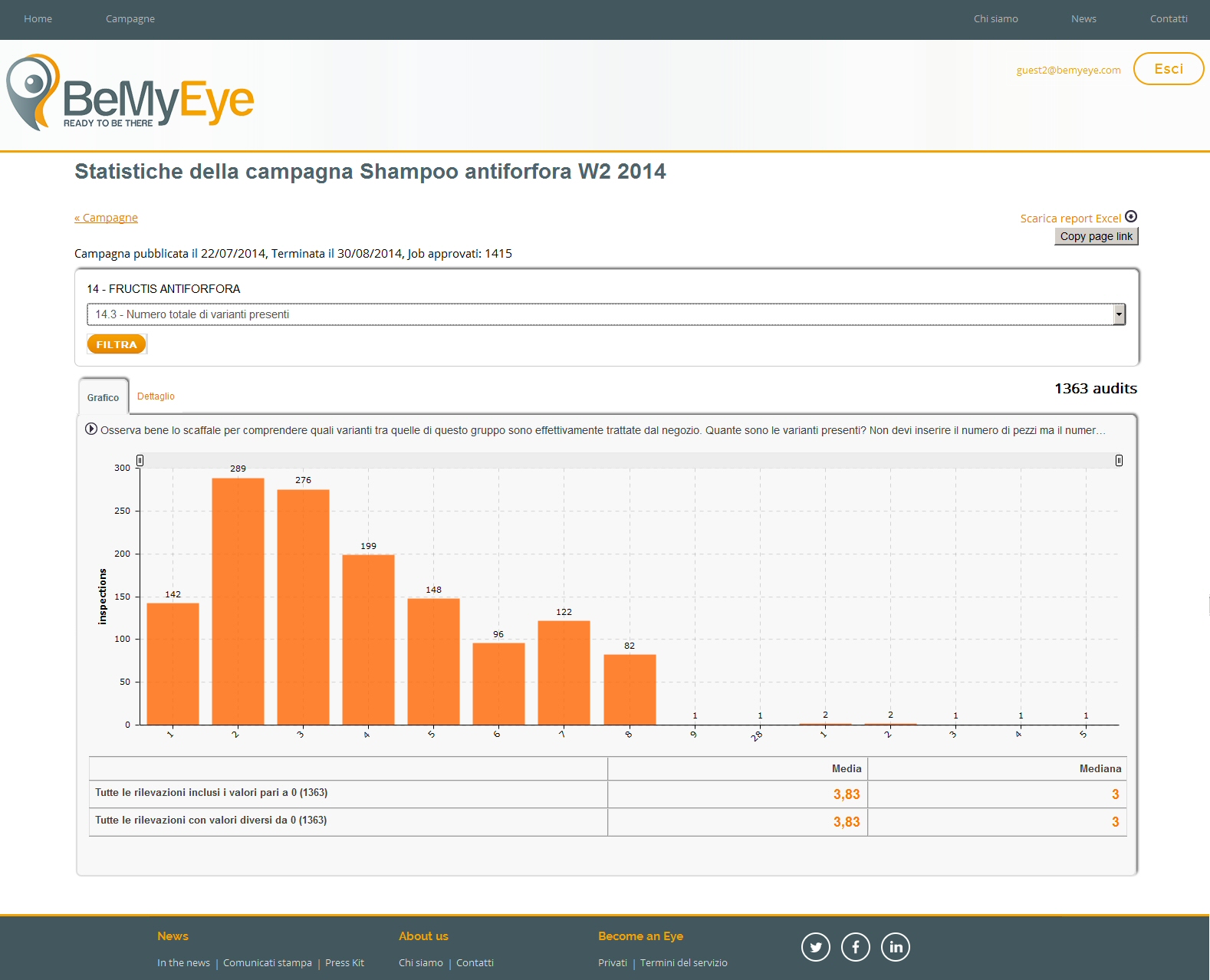Viewport: 1210px width, 980px height.
Task: Click the x-axis label 28
Action: click(757, 735)
